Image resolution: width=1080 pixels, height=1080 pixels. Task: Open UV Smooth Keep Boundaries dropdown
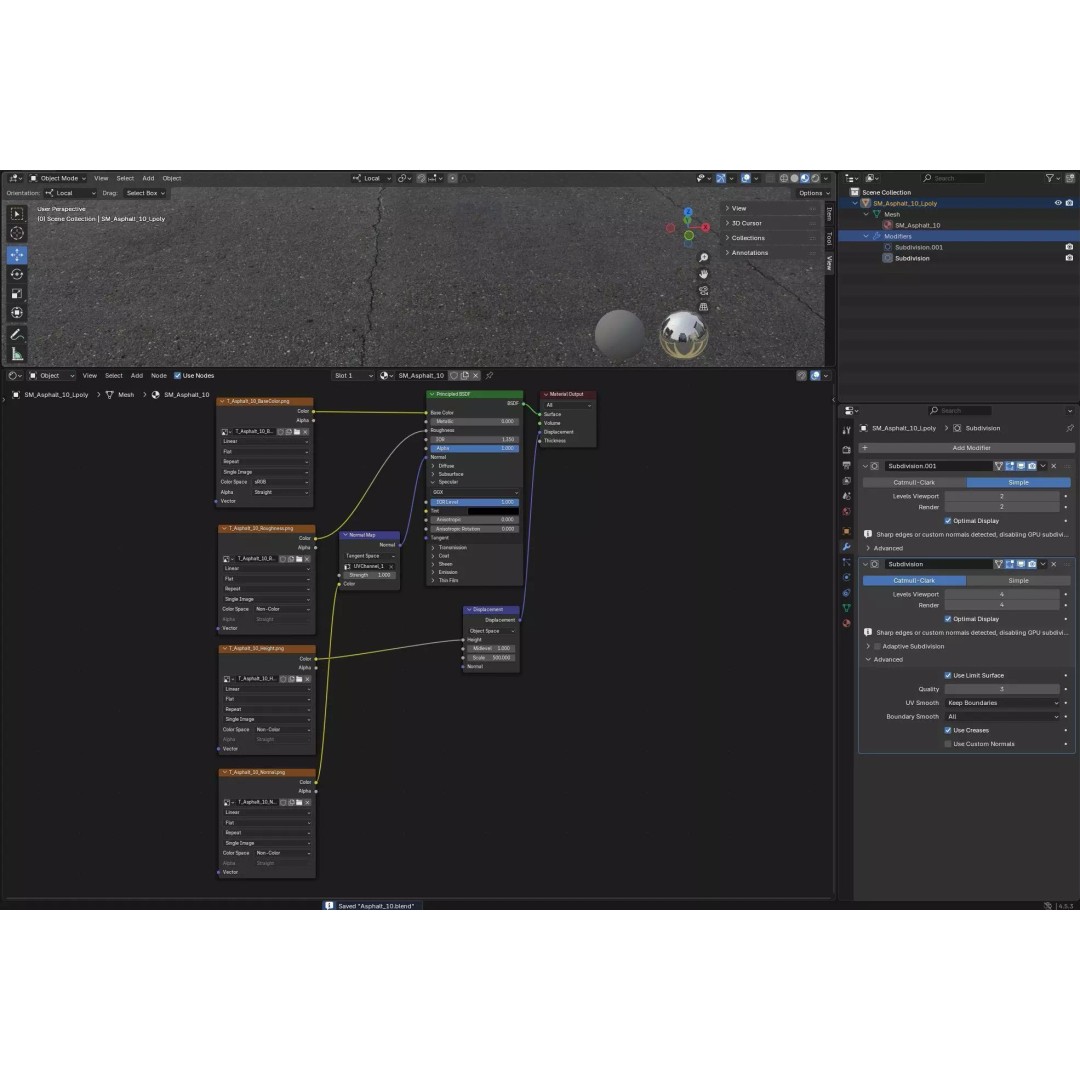[1002, 703]
